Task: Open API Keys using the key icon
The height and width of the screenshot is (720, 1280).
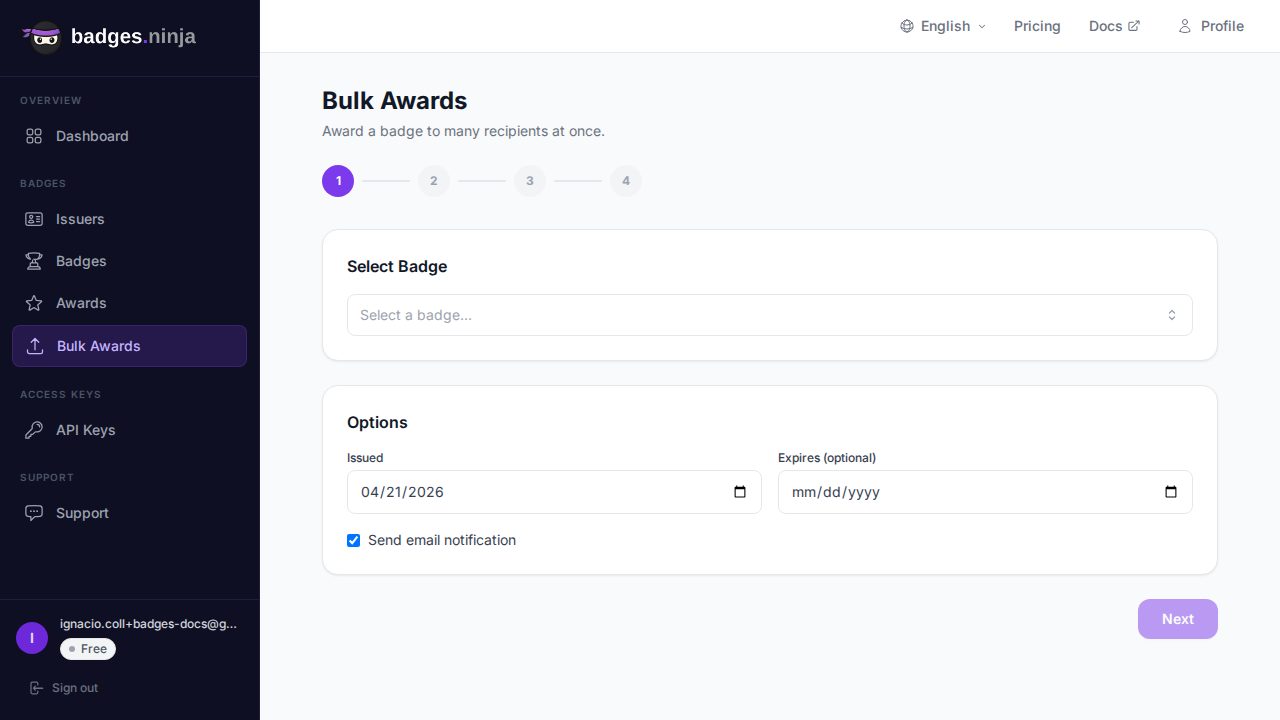Action: click(x=34, y=430)
